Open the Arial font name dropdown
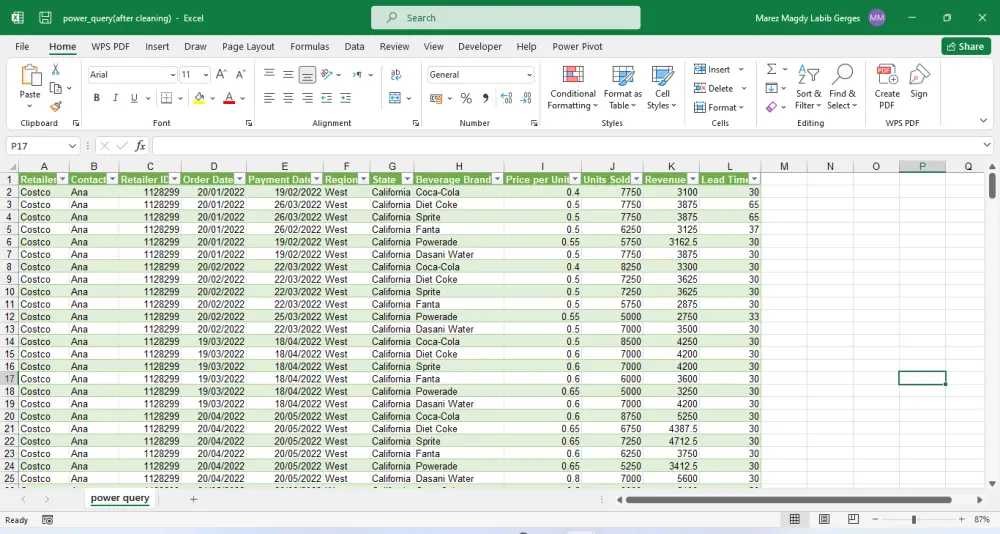 pyautogui.click(x=172, y=75)
